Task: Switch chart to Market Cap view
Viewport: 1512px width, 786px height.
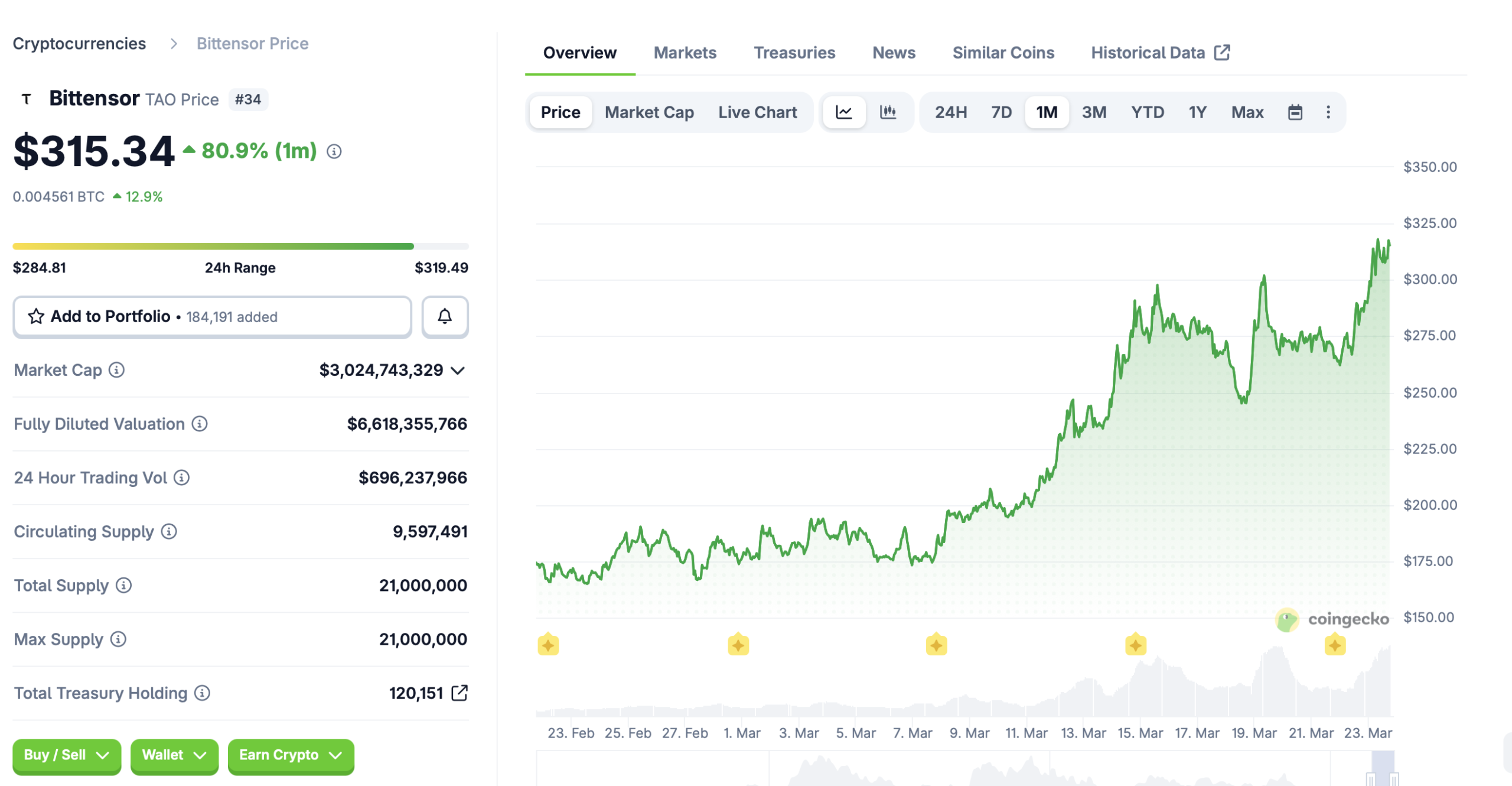Action: [x=649, y=112]
